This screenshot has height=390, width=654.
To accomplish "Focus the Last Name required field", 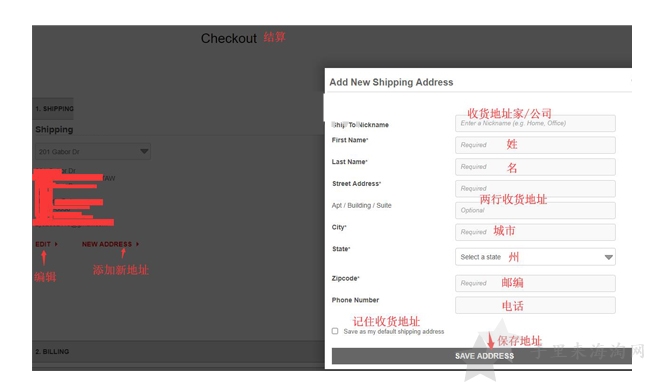I will 535,167.
